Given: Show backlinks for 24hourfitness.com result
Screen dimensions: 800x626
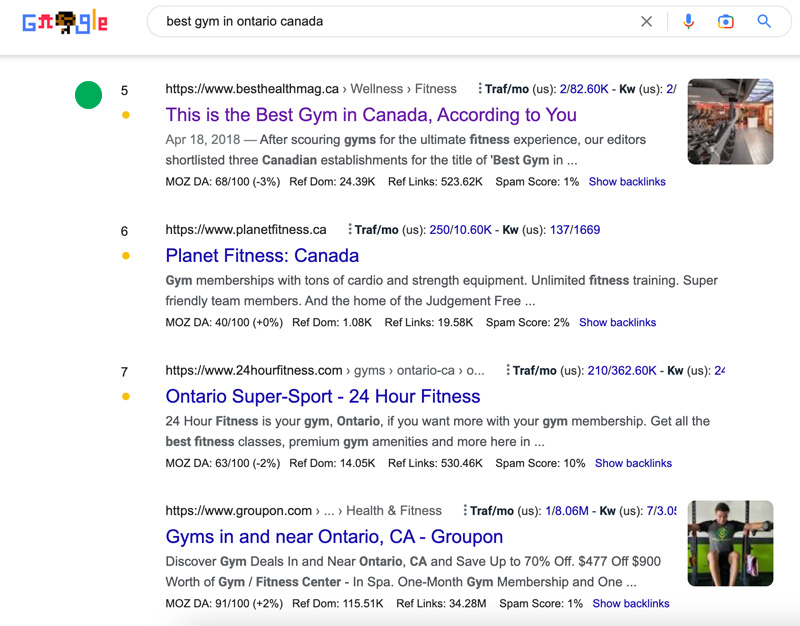Looking at the screenshot, I should coord(633,463).
